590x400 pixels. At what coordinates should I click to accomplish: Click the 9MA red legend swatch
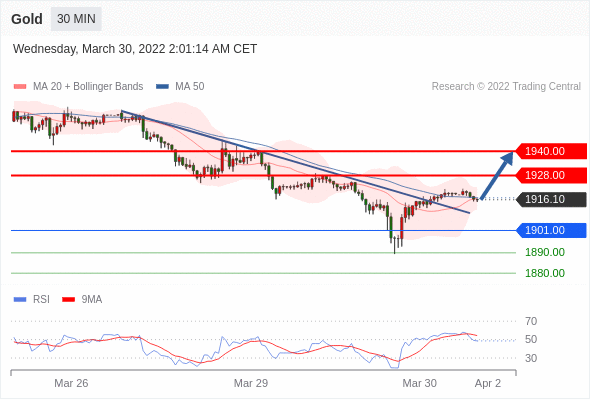68,300
